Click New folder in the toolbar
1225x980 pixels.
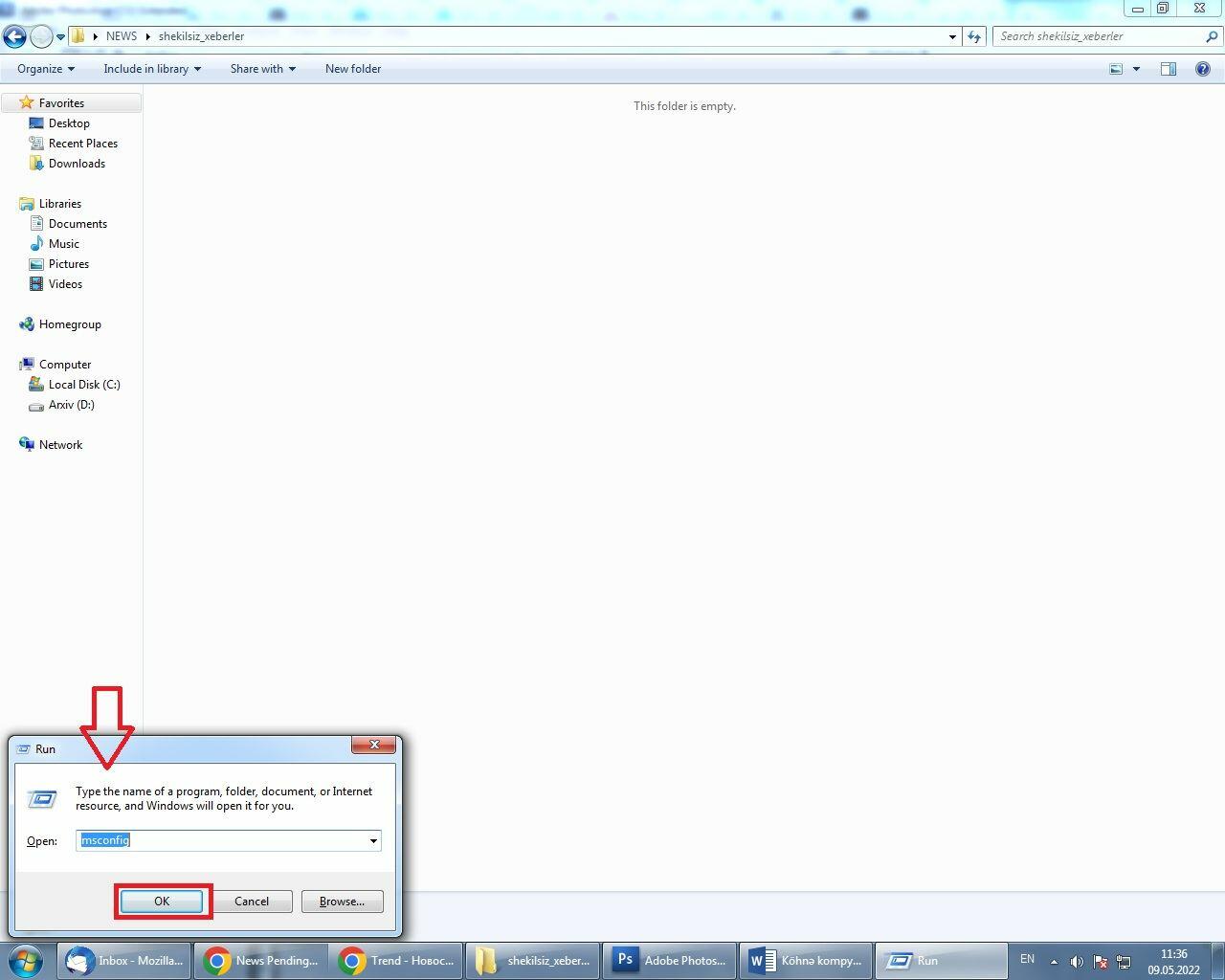(x=353, y=69)
